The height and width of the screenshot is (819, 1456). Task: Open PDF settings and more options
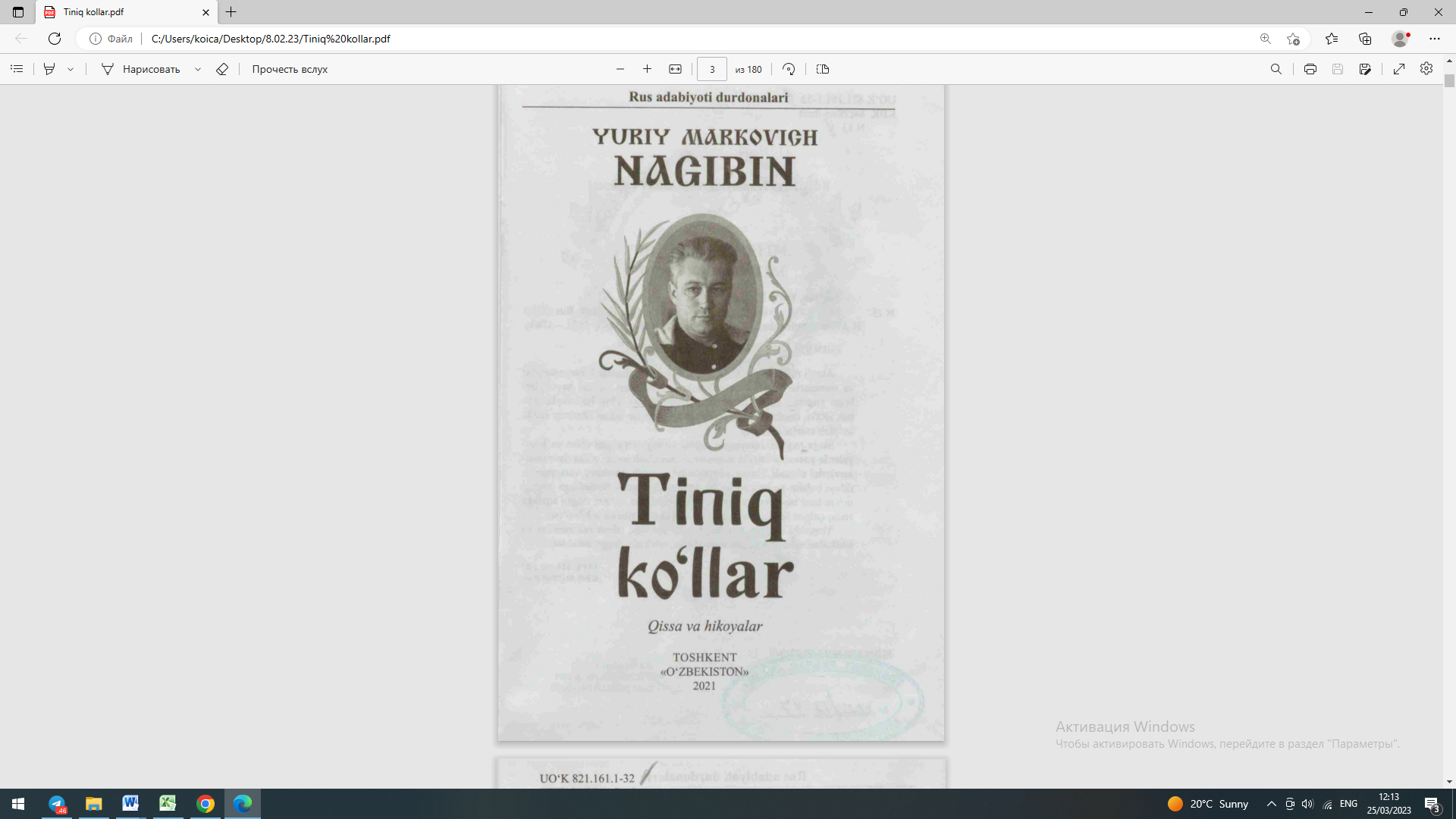tap(1426, 69)
